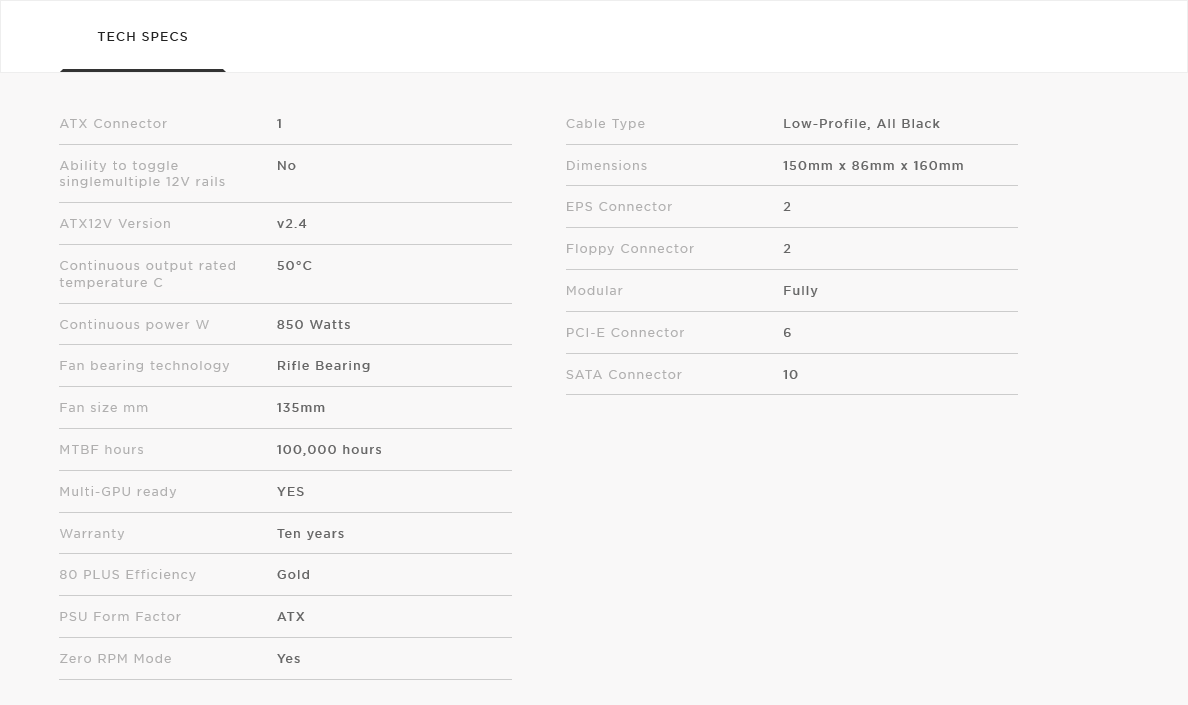
Task: Click the 80 PLUS Efficiency label
Action: [x=128, y=575]
